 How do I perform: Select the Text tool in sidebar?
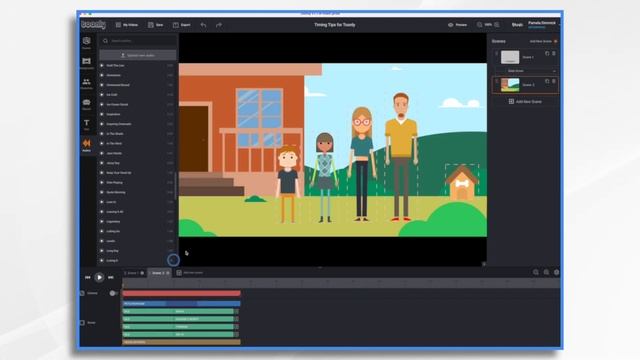(87, 124)
